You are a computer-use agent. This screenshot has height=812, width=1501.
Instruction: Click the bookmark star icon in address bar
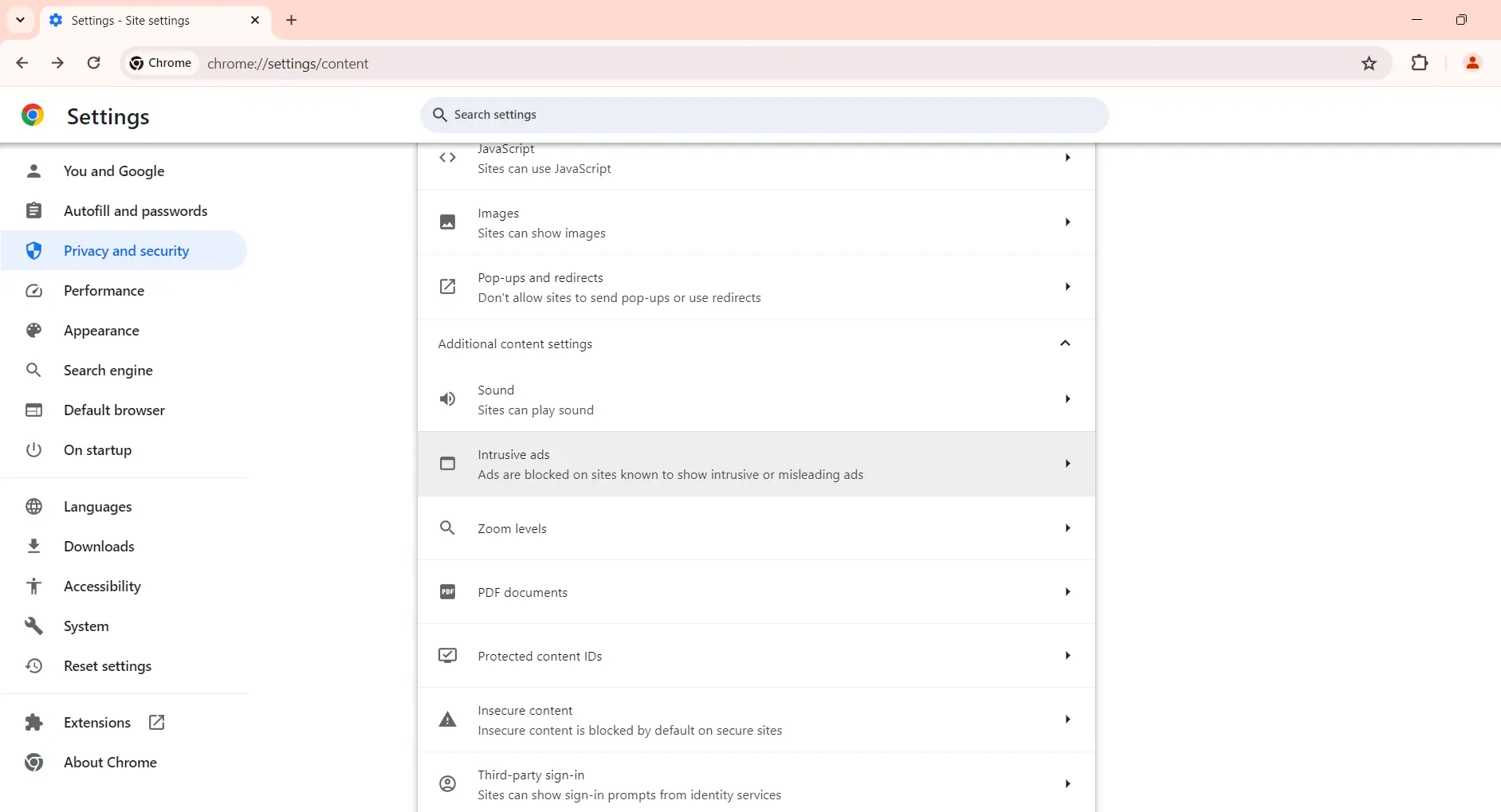point(1369,64)
